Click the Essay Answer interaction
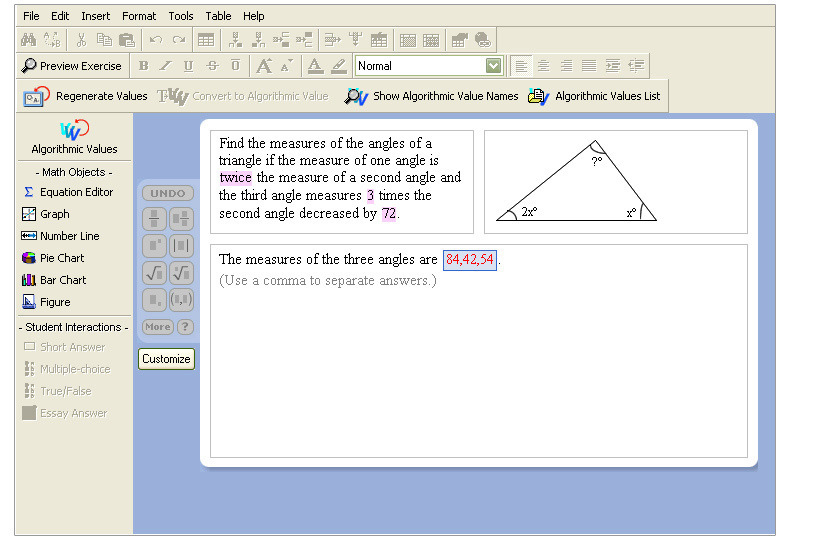Screen dimensions: 835x541 click(x=64, y=413)
